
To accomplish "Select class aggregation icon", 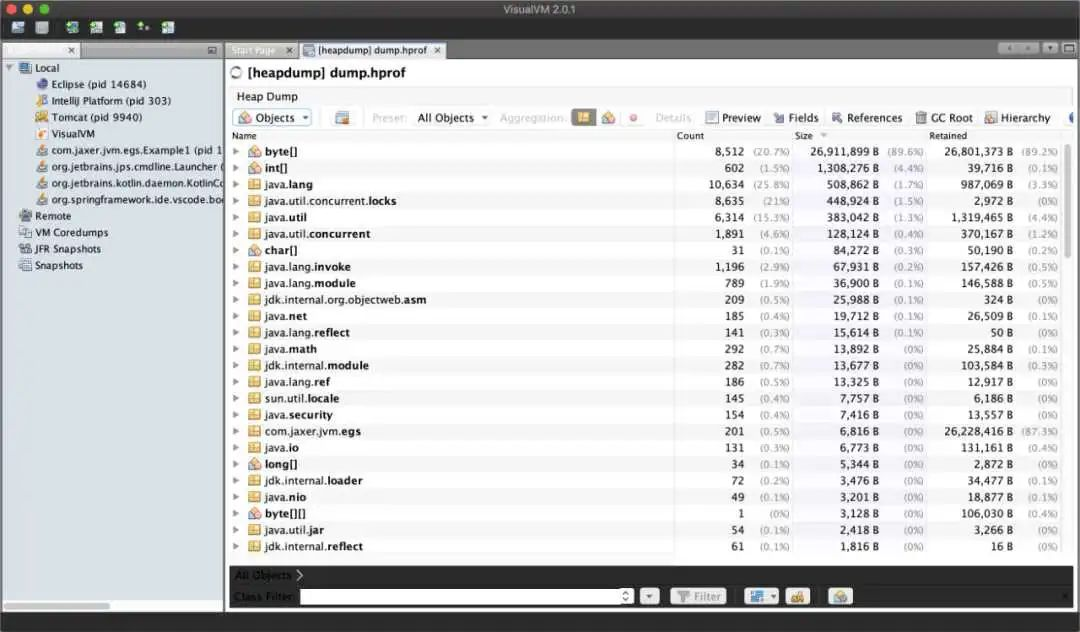I will point(608,118).
